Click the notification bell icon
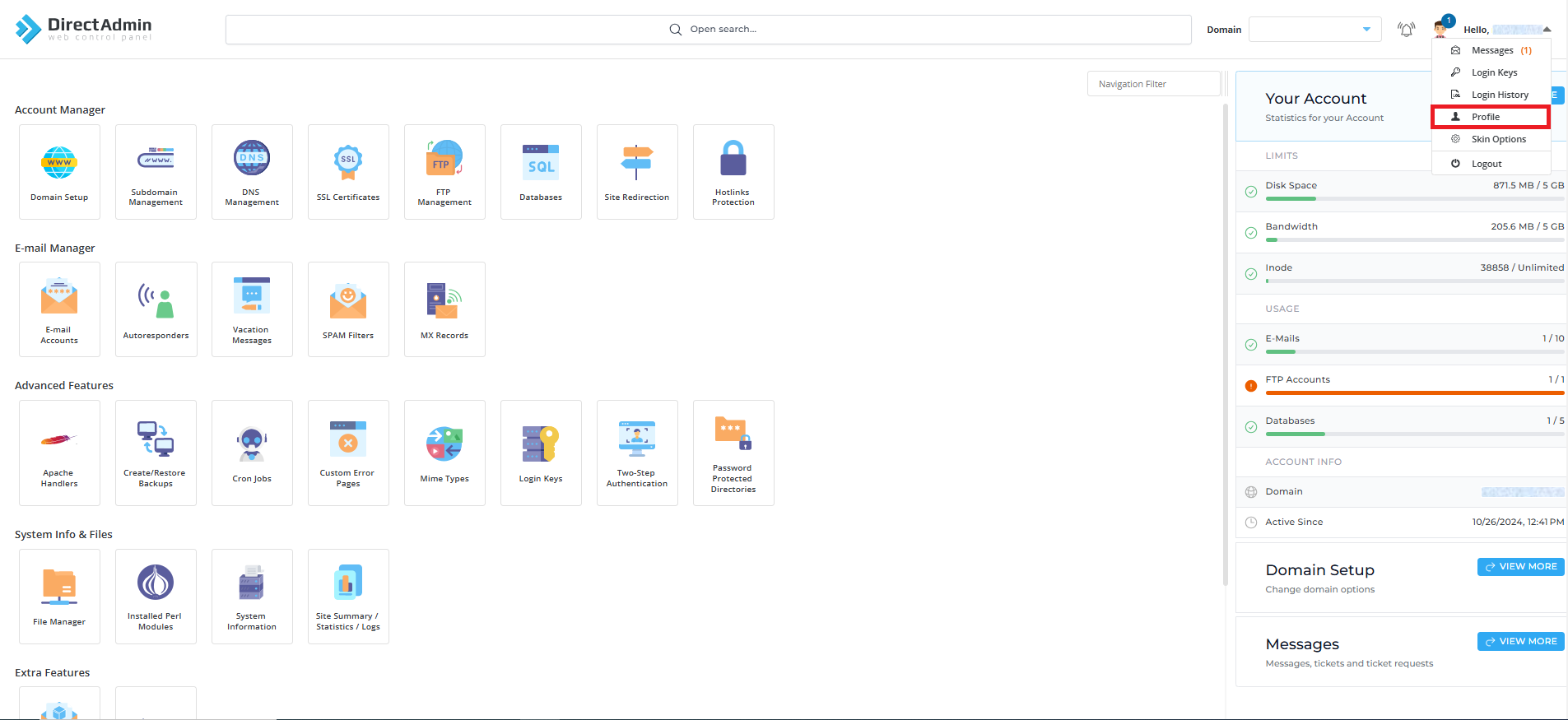This screenshot has width=1568, height=720. point(1406,30)
